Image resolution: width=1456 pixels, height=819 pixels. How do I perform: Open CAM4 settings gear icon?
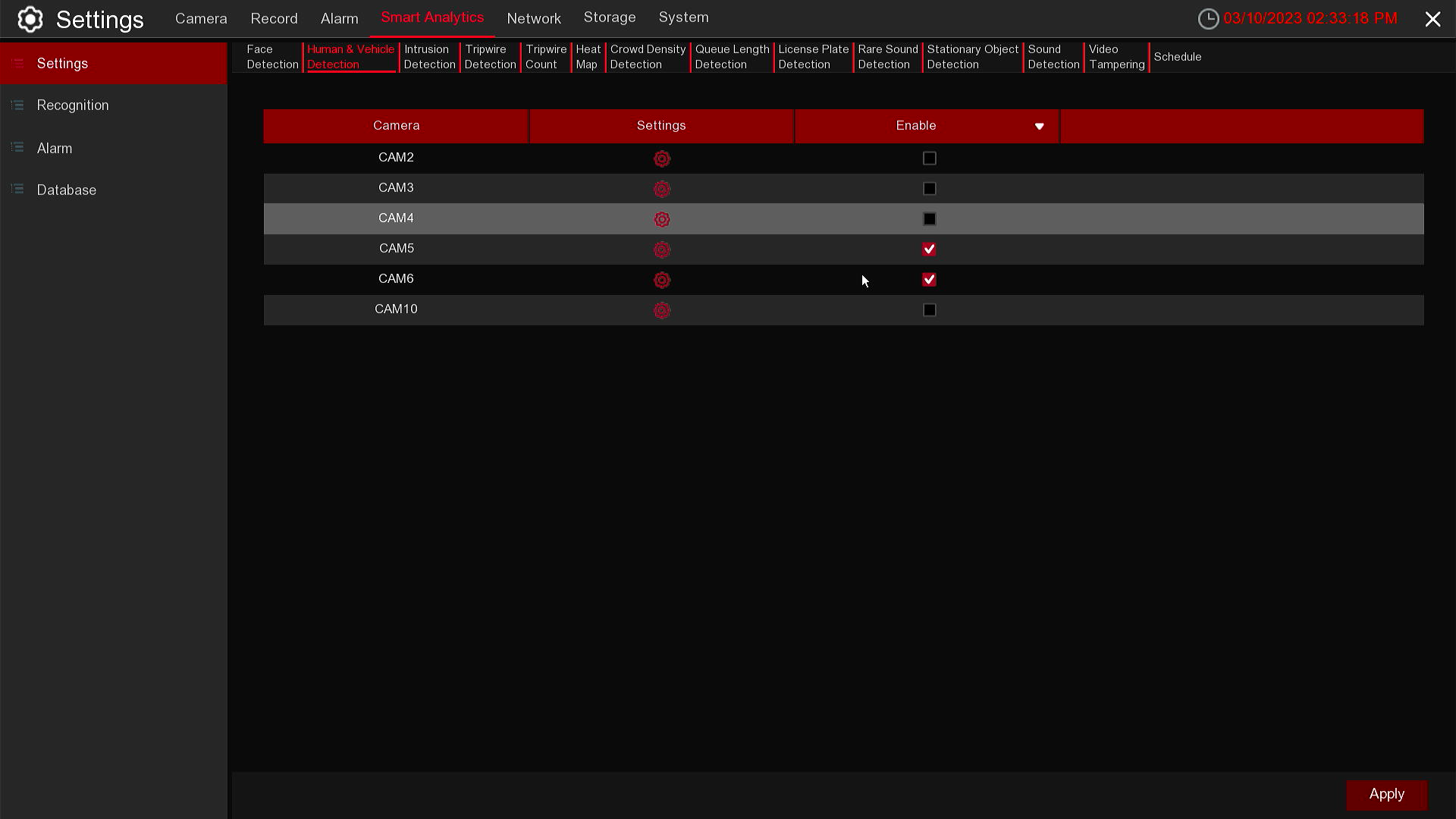point(661,219)
